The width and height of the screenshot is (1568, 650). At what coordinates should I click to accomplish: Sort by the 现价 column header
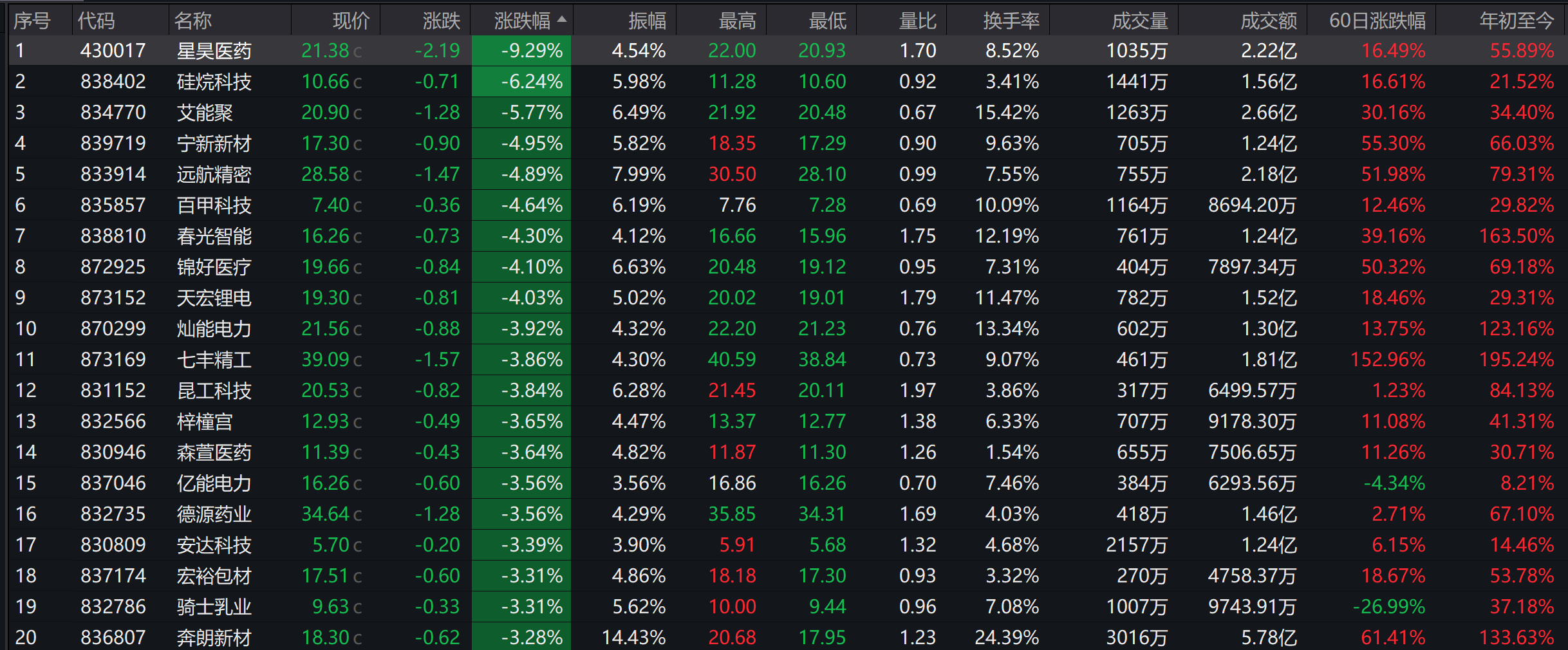pos(351,21)
